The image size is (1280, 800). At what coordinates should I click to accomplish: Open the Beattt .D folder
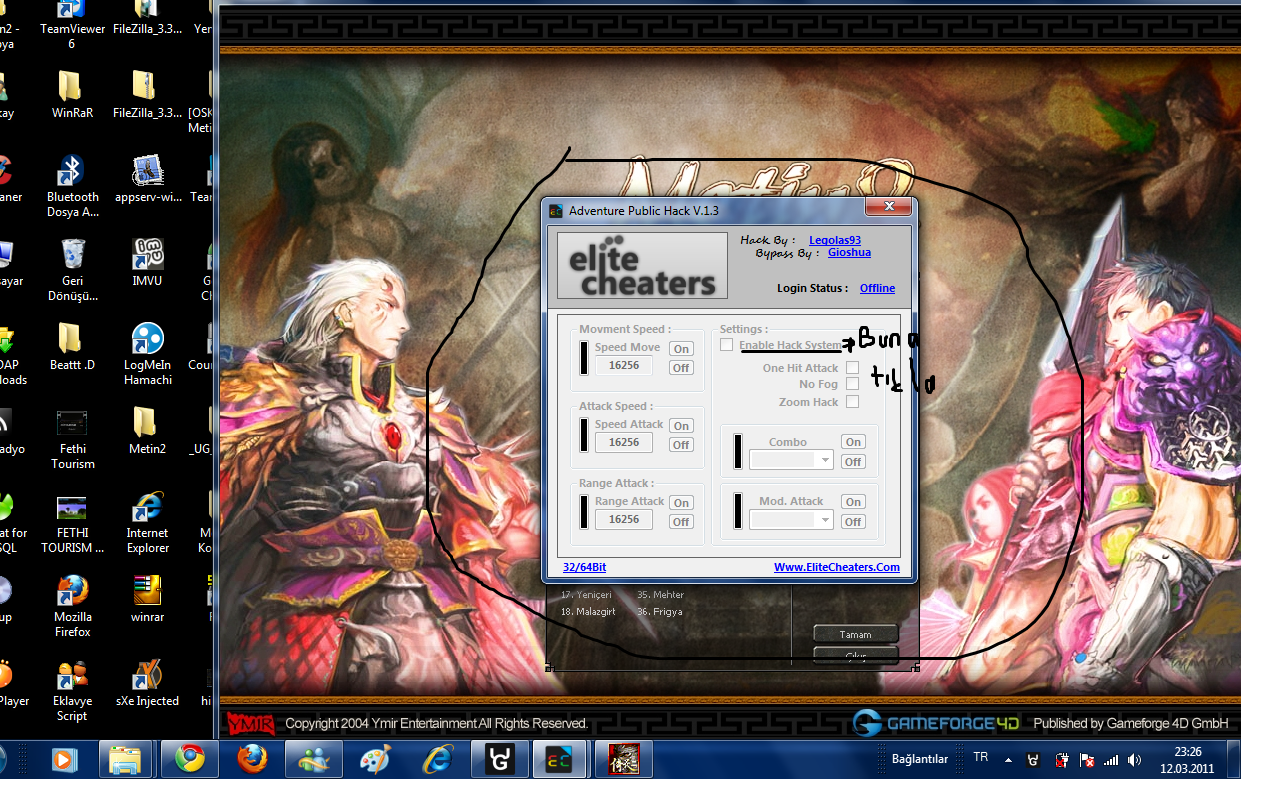72,347
